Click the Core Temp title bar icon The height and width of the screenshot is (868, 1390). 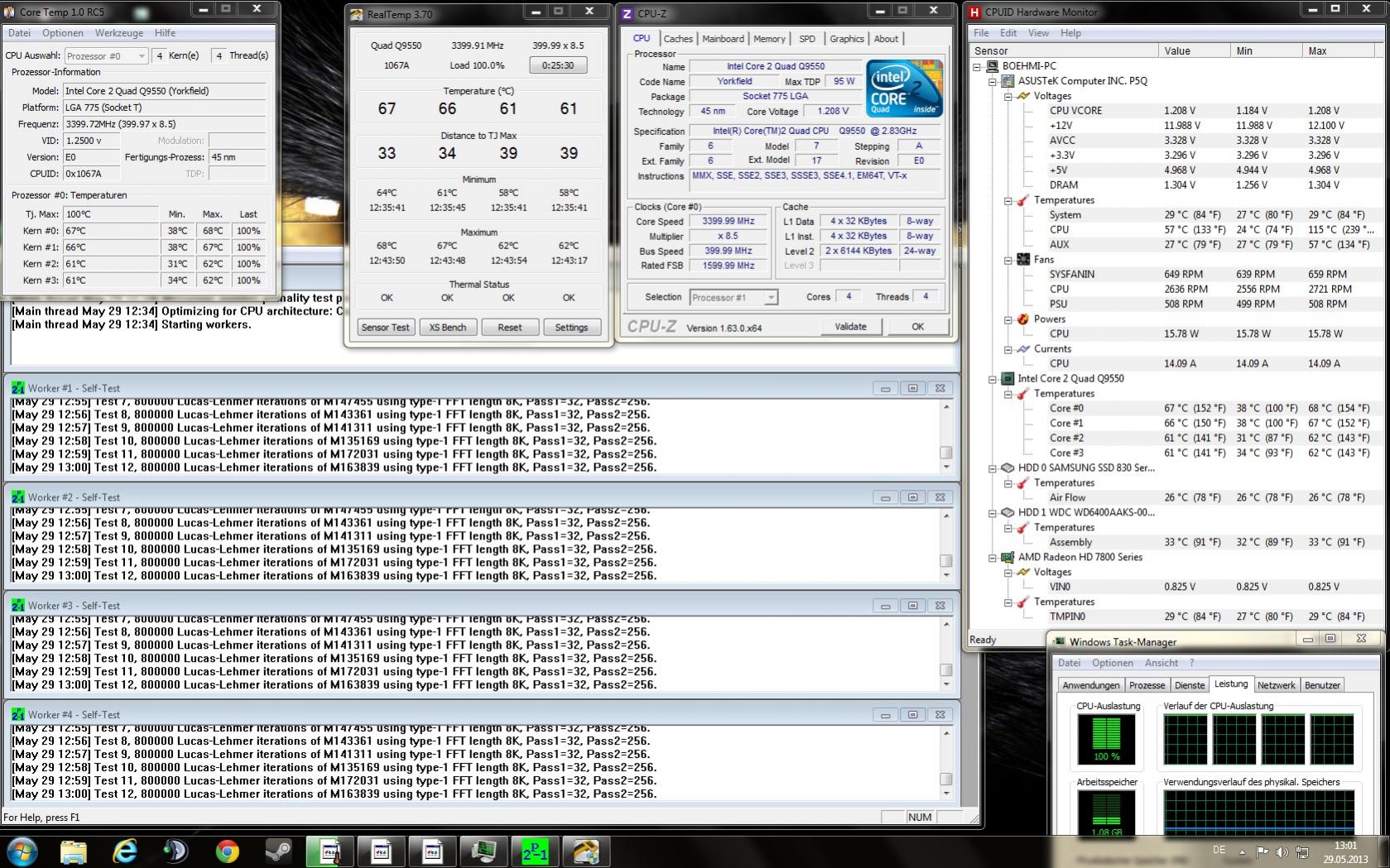(x=10, y=12)
